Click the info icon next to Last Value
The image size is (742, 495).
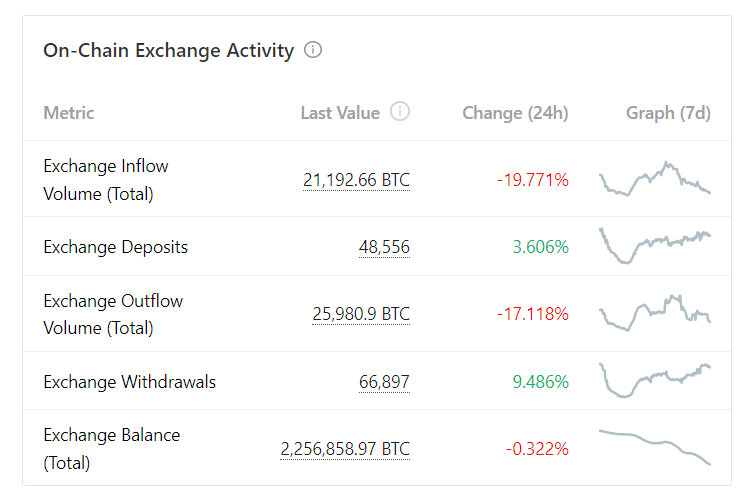(x=400, y=112)
